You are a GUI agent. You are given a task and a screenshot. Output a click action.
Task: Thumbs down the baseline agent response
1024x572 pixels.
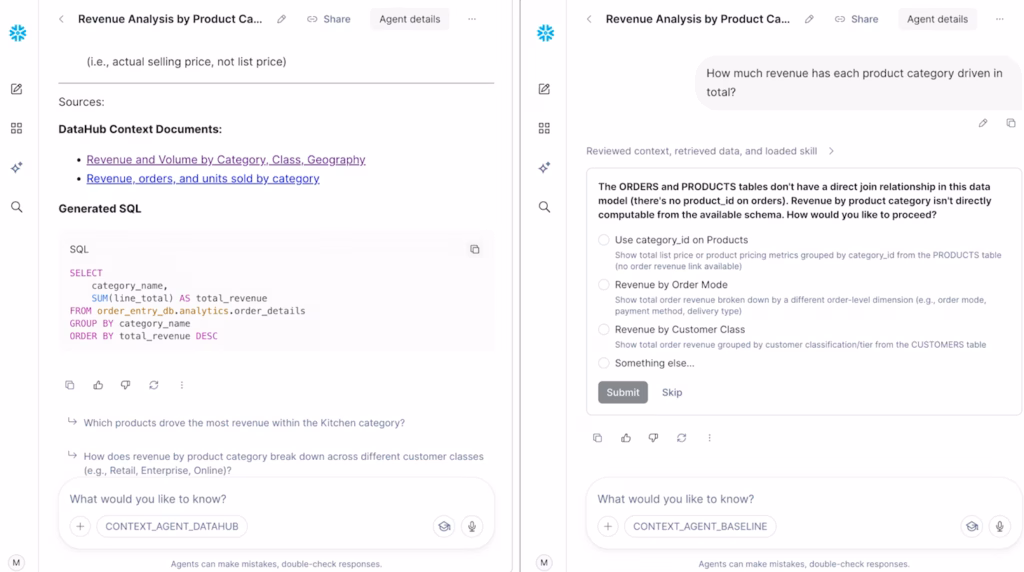(653, 438)
